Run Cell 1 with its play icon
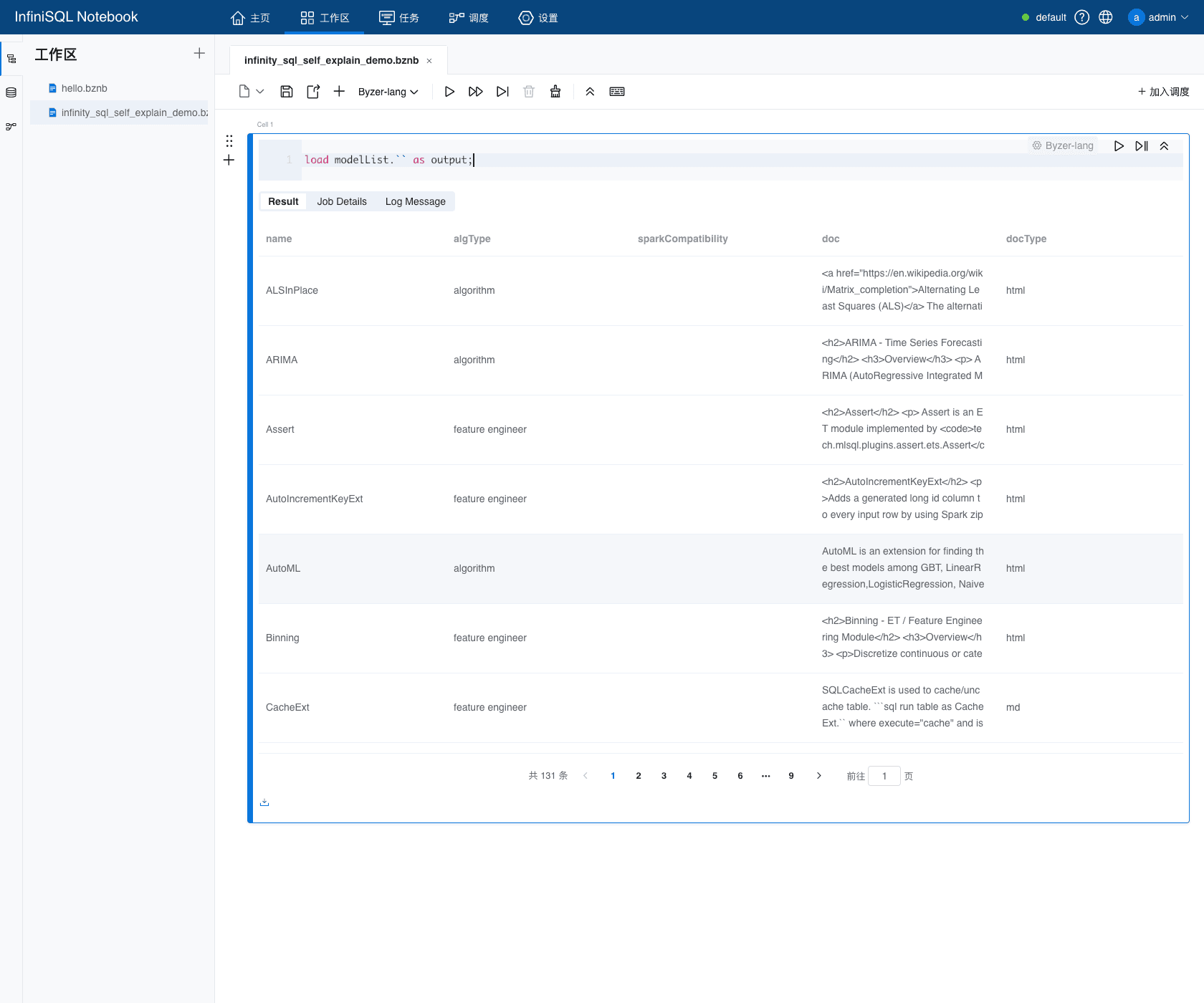This screenshot has height=1003, width=1204. [x=1119, y=146]
